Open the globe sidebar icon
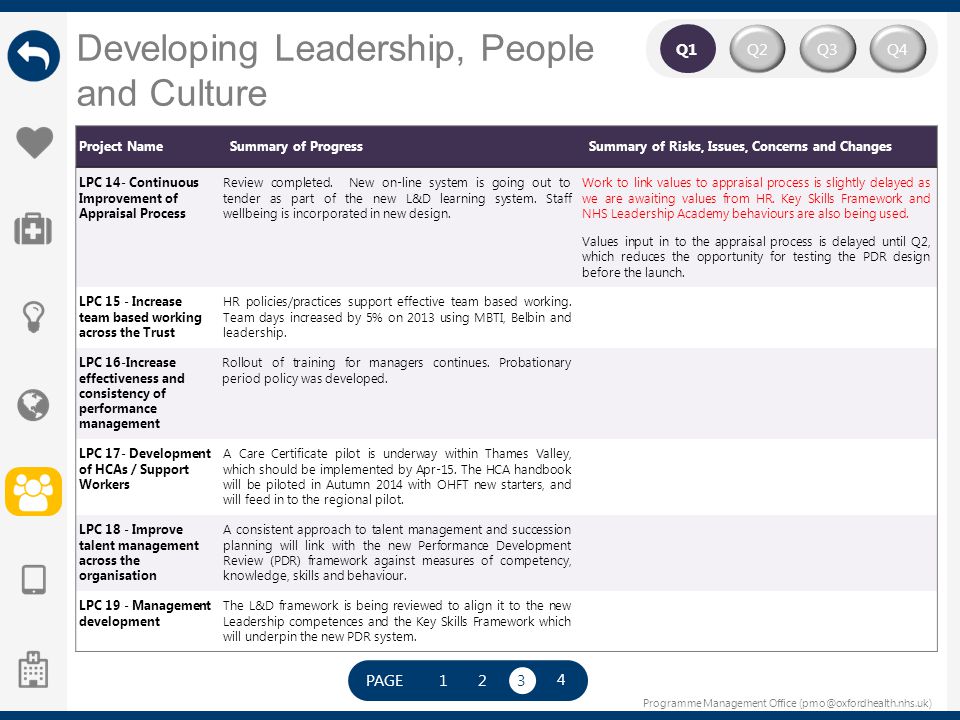This screenshot has width=960, height=720. (x=33, y=405)
